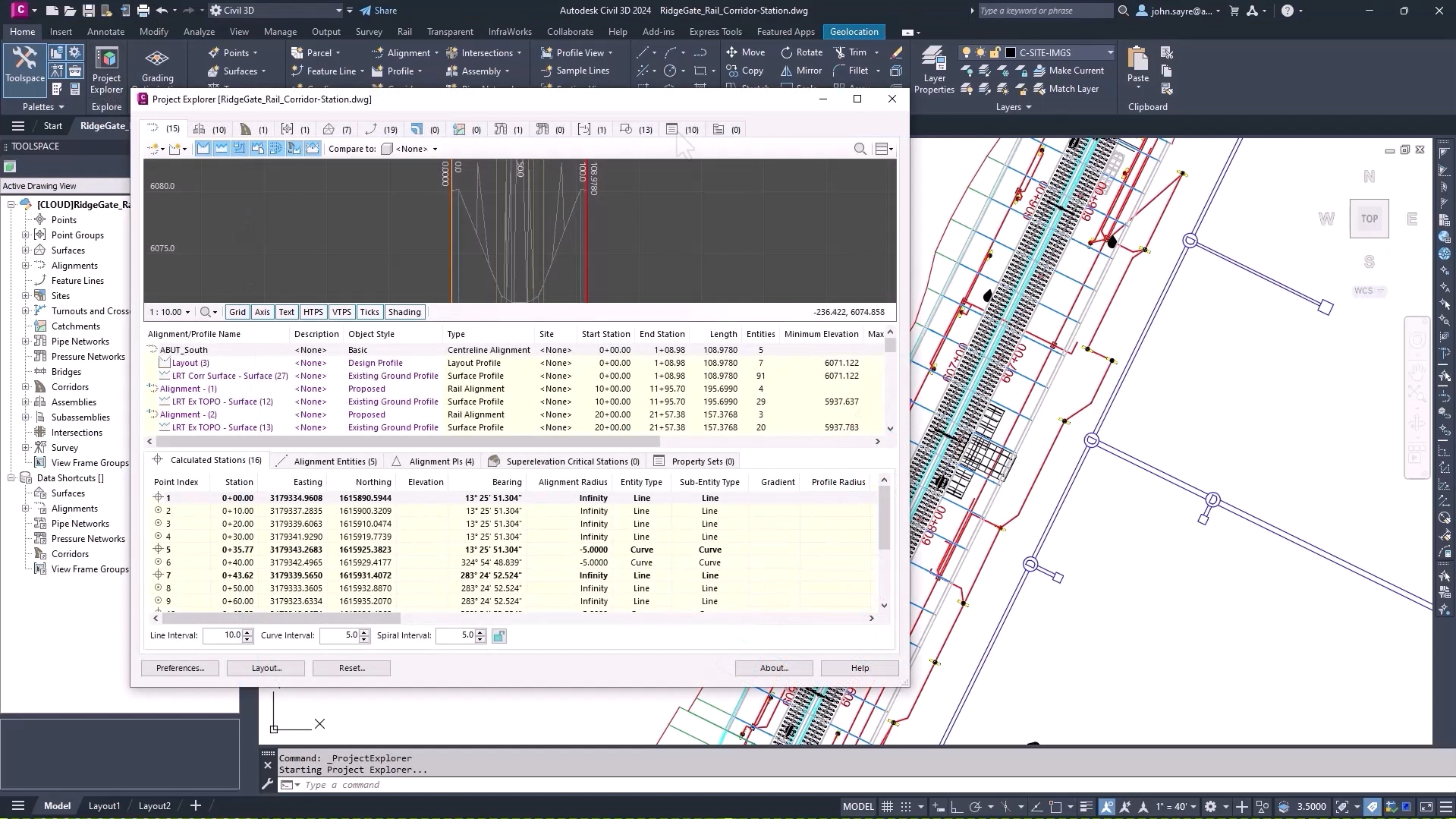Expand the Corridors node in Toolspace tree
1456x819 pixels.
click(25, 387)
